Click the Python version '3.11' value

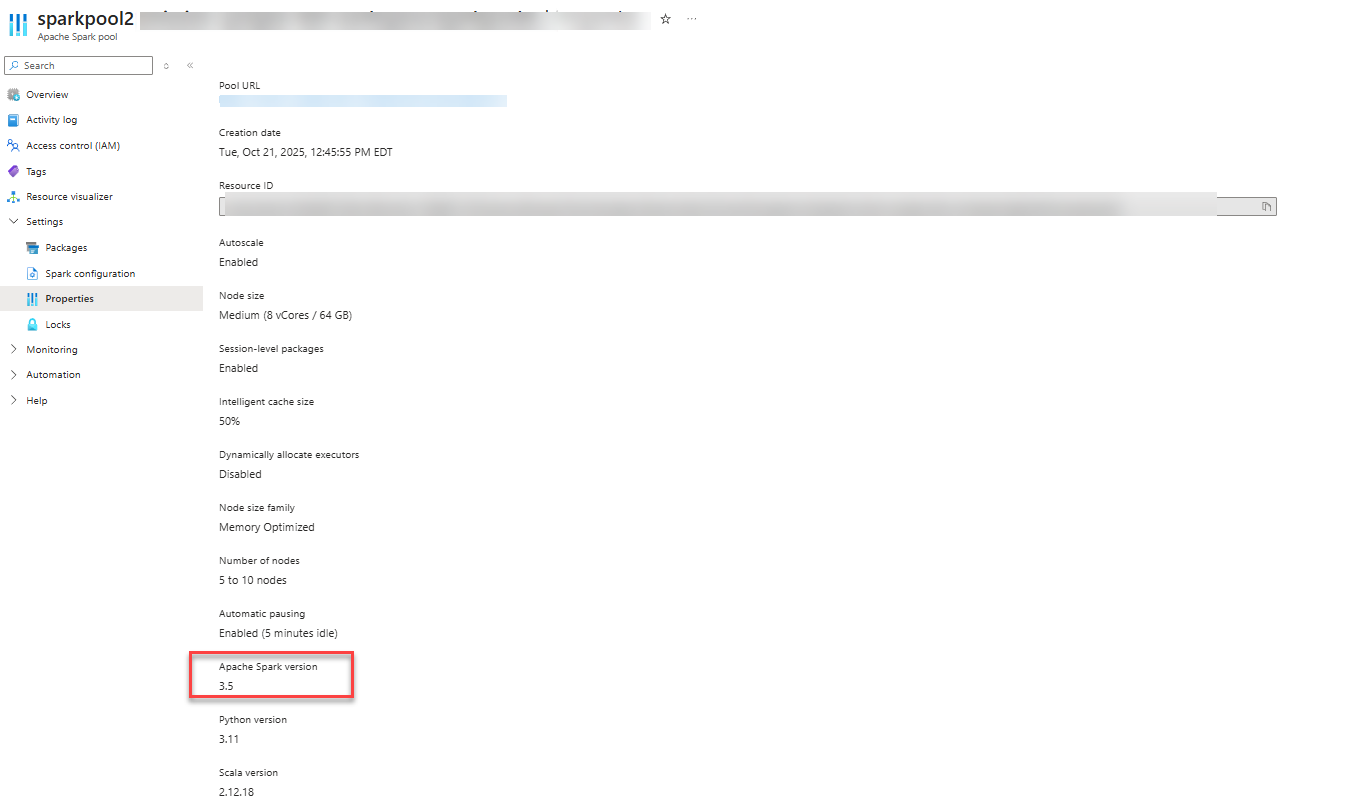point(229,739)
